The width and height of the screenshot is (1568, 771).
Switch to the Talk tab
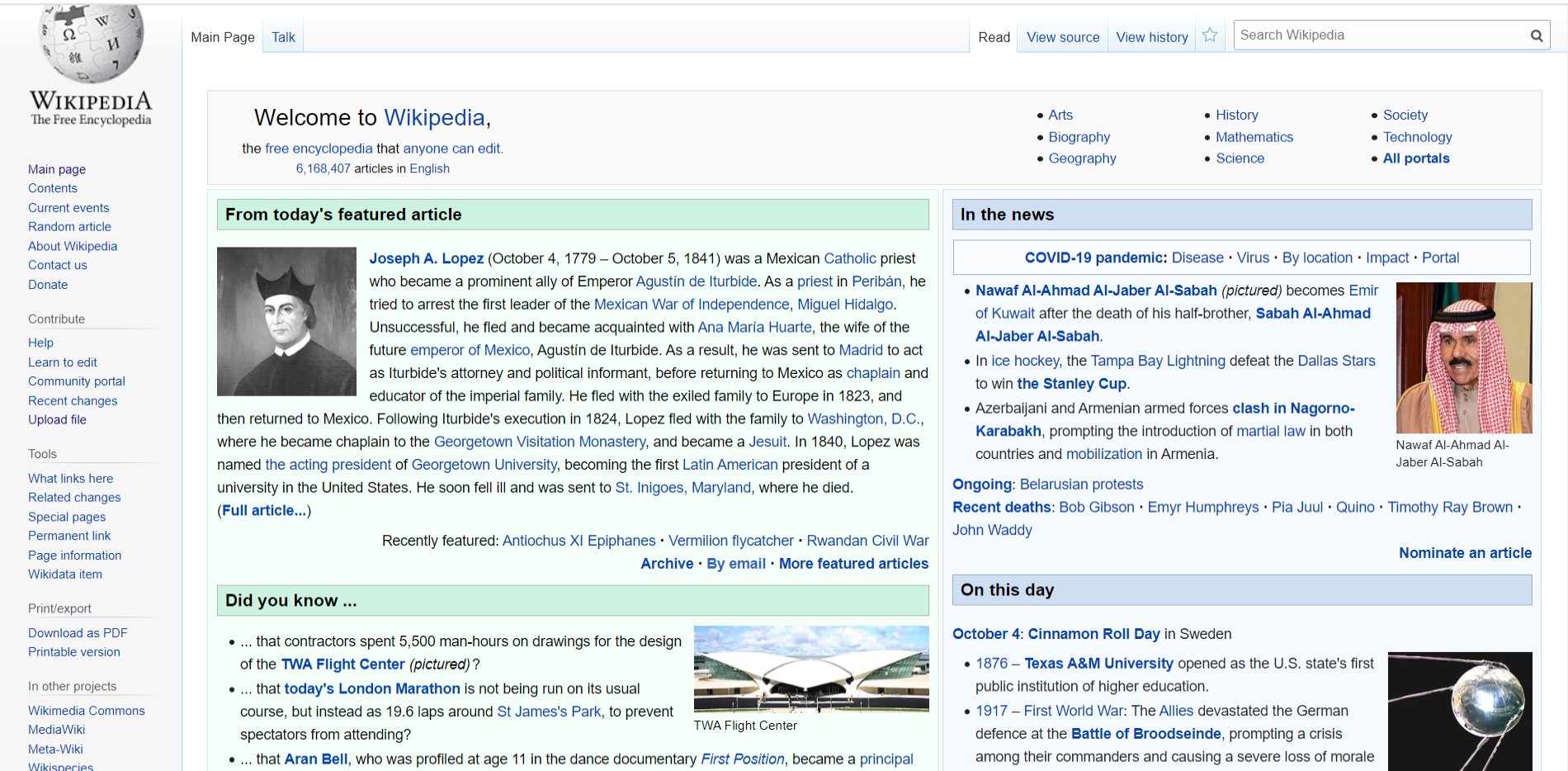(x=282, y=37)
